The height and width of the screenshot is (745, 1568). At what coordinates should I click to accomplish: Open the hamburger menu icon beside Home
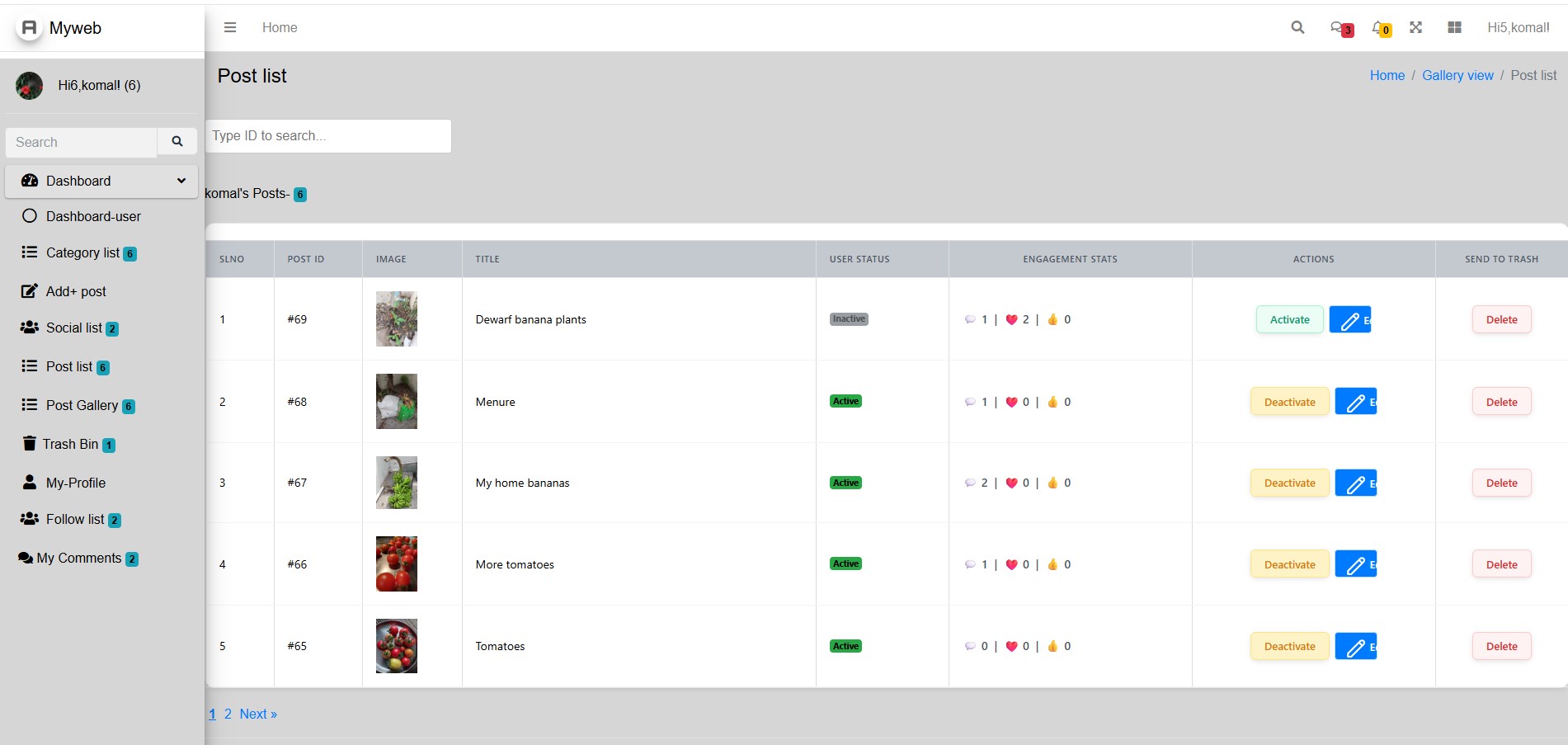pos(230,27)
